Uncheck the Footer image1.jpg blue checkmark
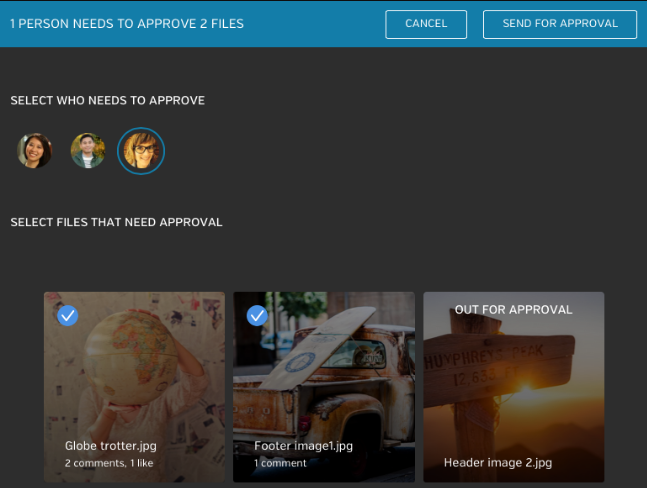Viewport: 647px width, 488px height. 257,316
